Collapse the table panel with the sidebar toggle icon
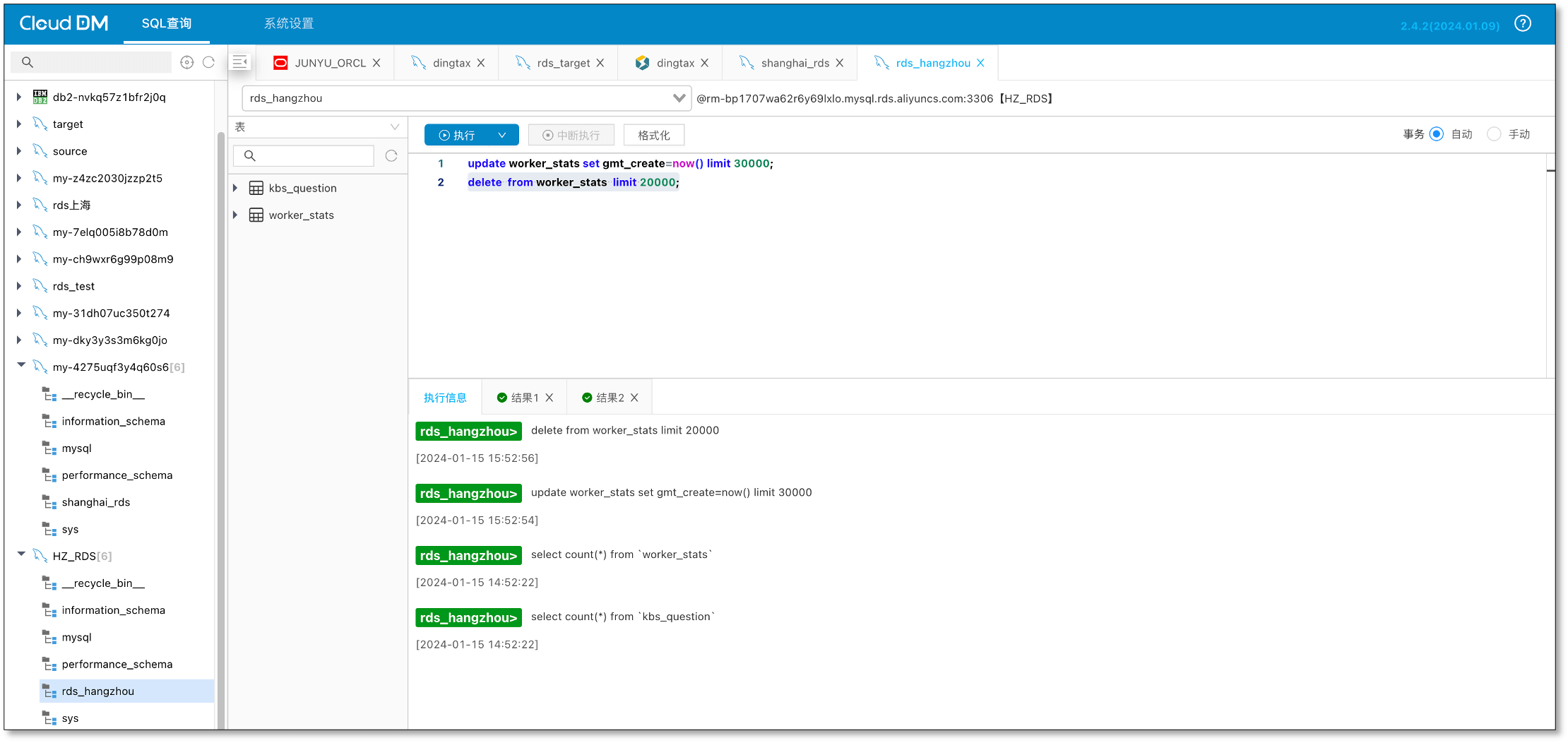The image size is (1568, 743). [240, 61]
